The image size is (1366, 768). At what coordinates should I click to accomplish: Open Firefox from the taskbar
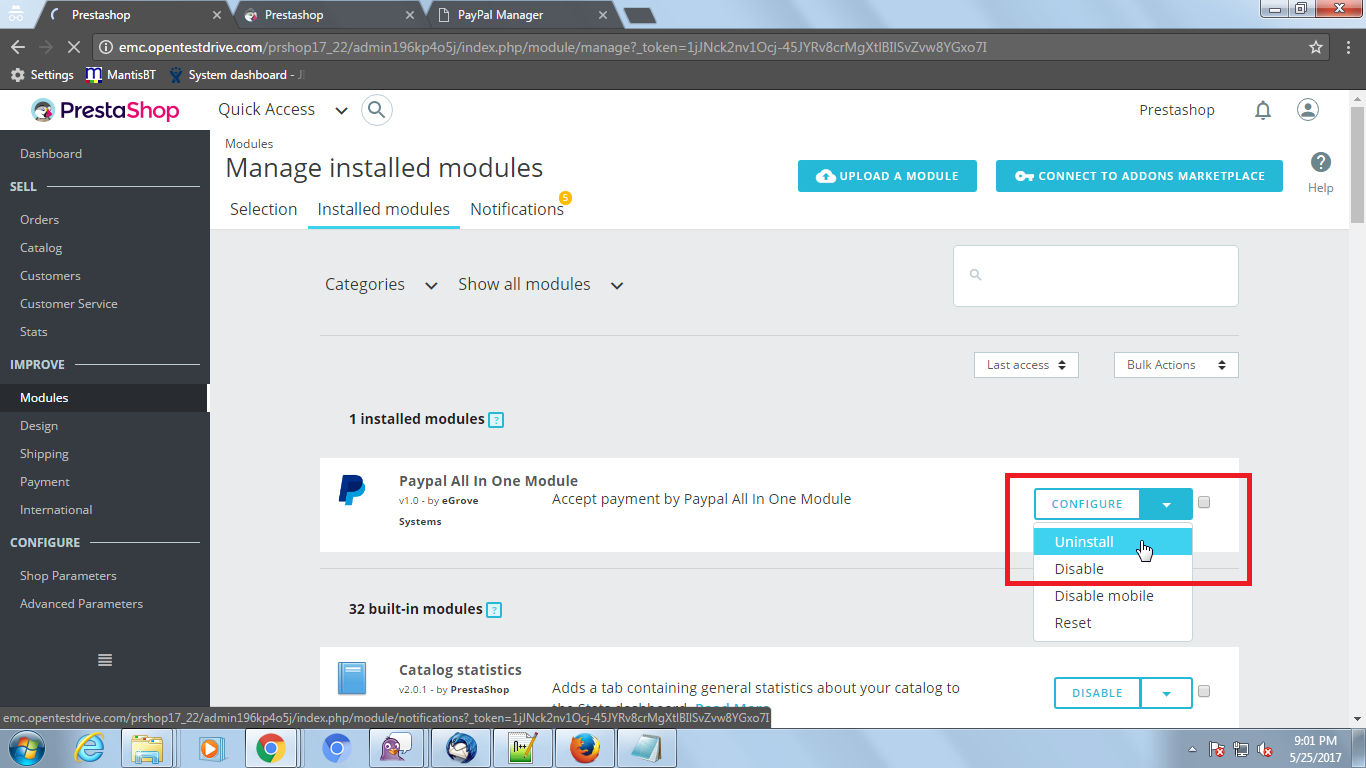tap(584, 748)
